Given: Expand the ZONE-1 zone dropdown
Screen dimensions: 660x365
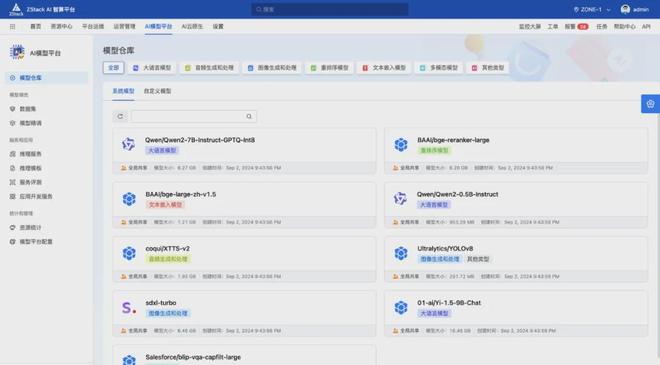Looking at the screenshot, I should coord(592,9).
